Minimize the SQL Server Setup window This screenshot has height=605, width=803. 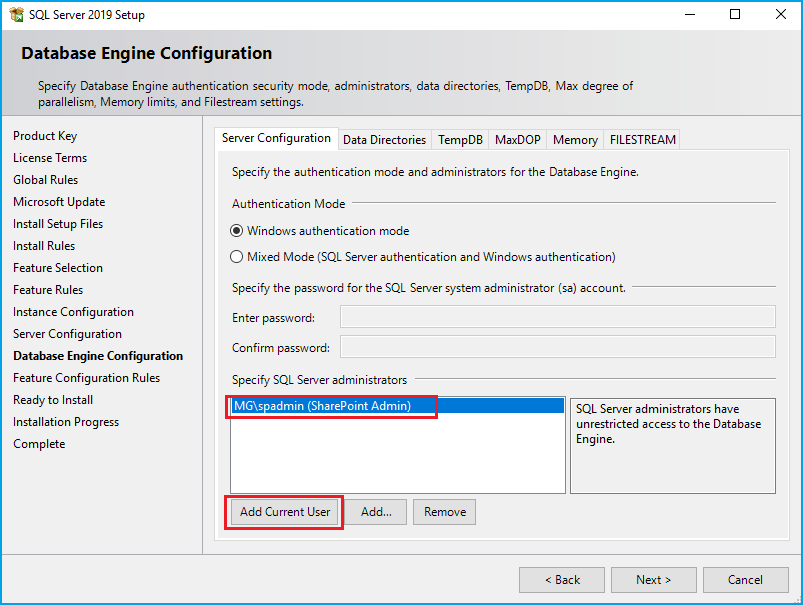[689, 15]
